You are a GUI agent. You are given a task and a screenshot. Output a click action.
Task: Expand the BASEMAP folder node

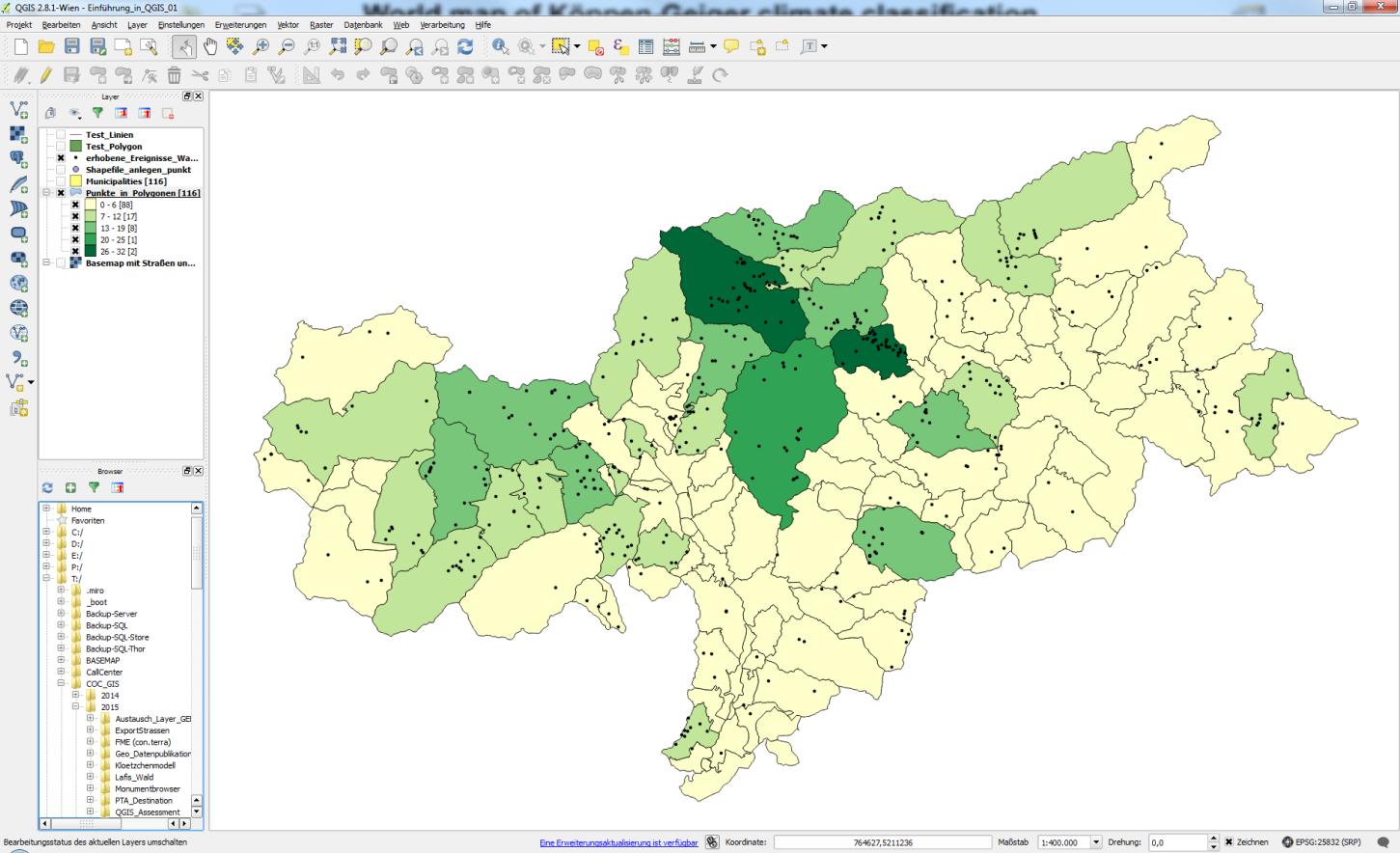coord(62,660)
